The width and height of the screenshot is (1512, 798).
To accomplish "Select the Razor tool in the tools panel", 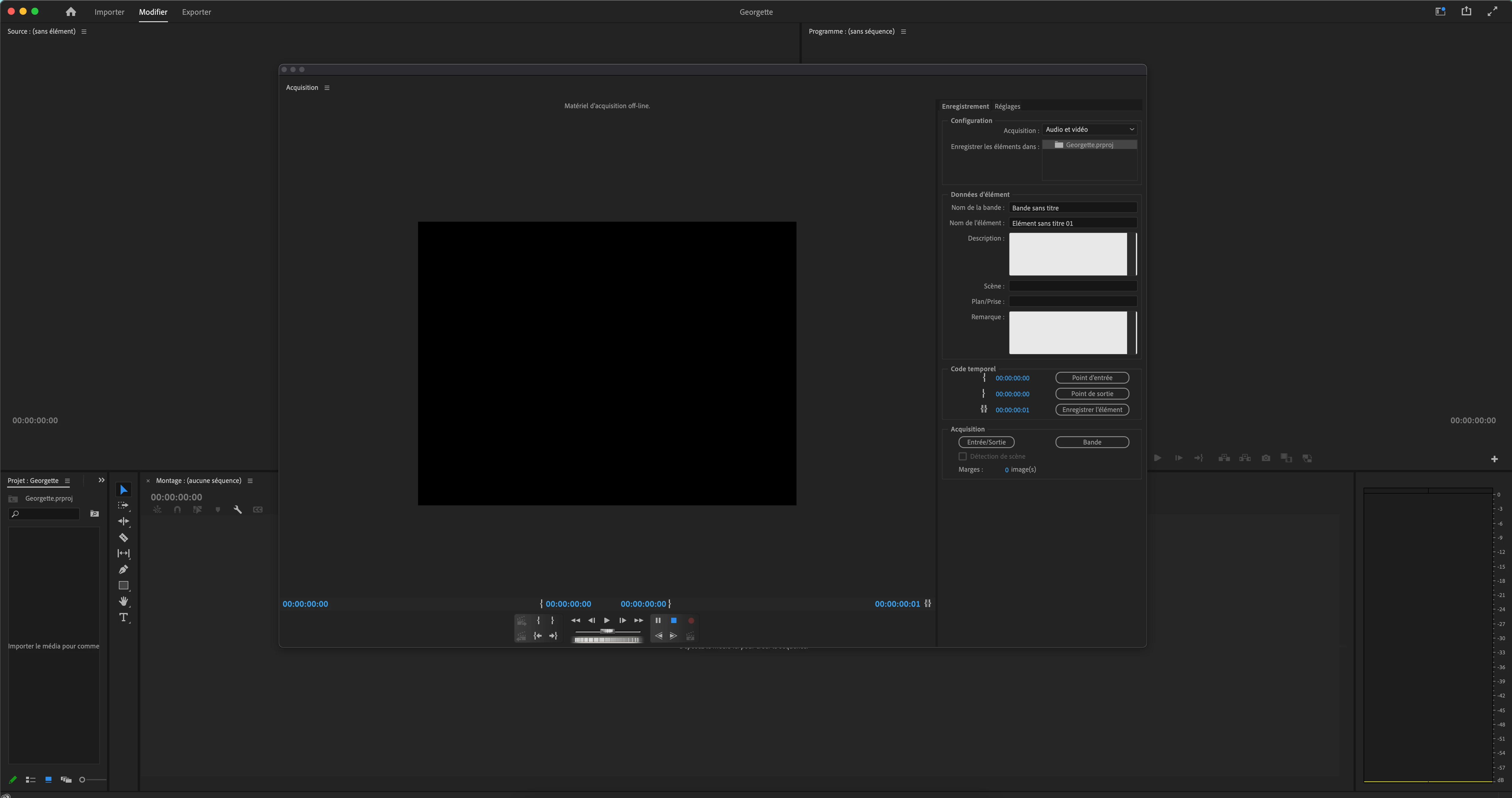I will 123,538.
